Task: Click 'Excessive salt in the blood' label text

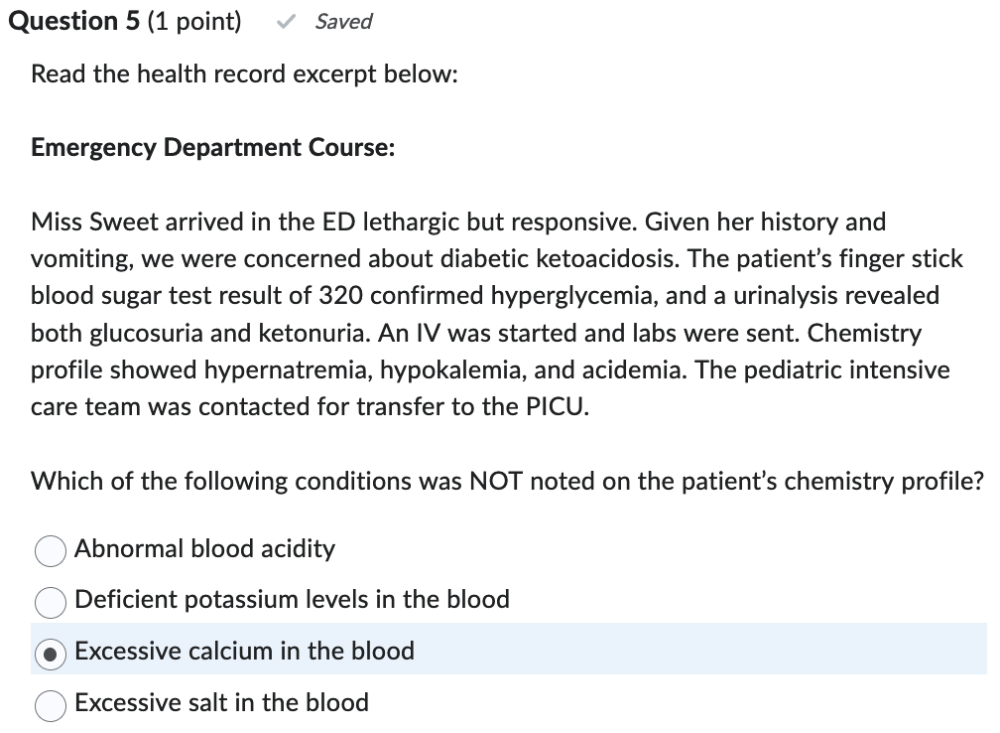Action: (221, 703)
